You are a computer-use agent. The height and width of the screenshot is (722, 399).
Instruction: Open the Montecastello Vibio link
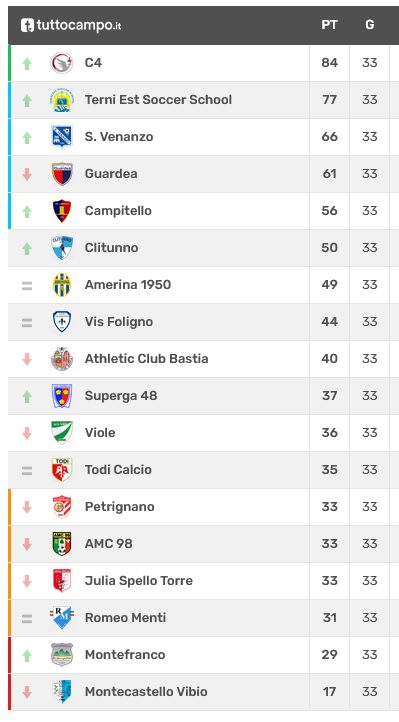[146, 692]
